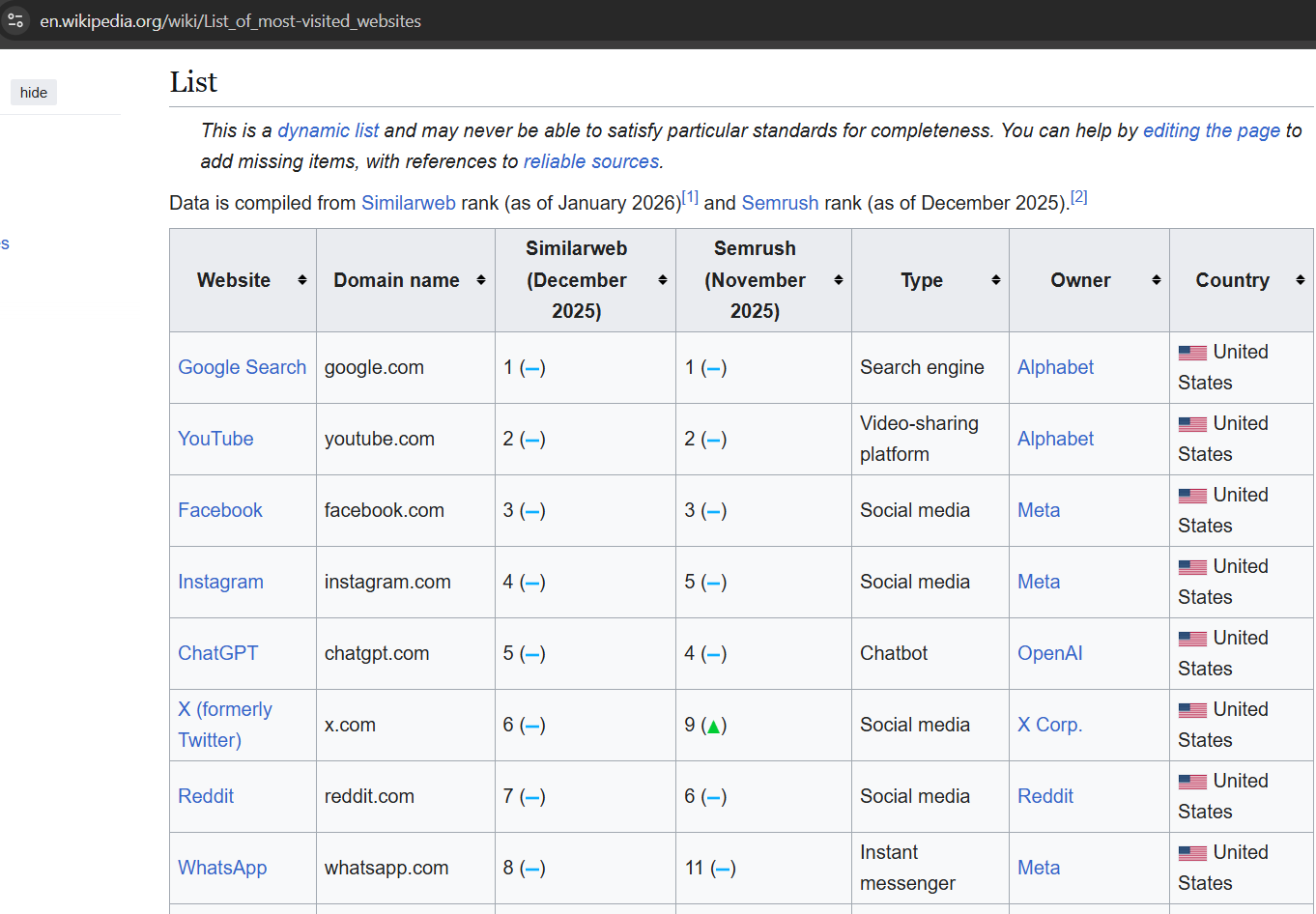1316x914 pixels.
Task: Click the site information icon in address bar
Action: [x=15, y=20]
